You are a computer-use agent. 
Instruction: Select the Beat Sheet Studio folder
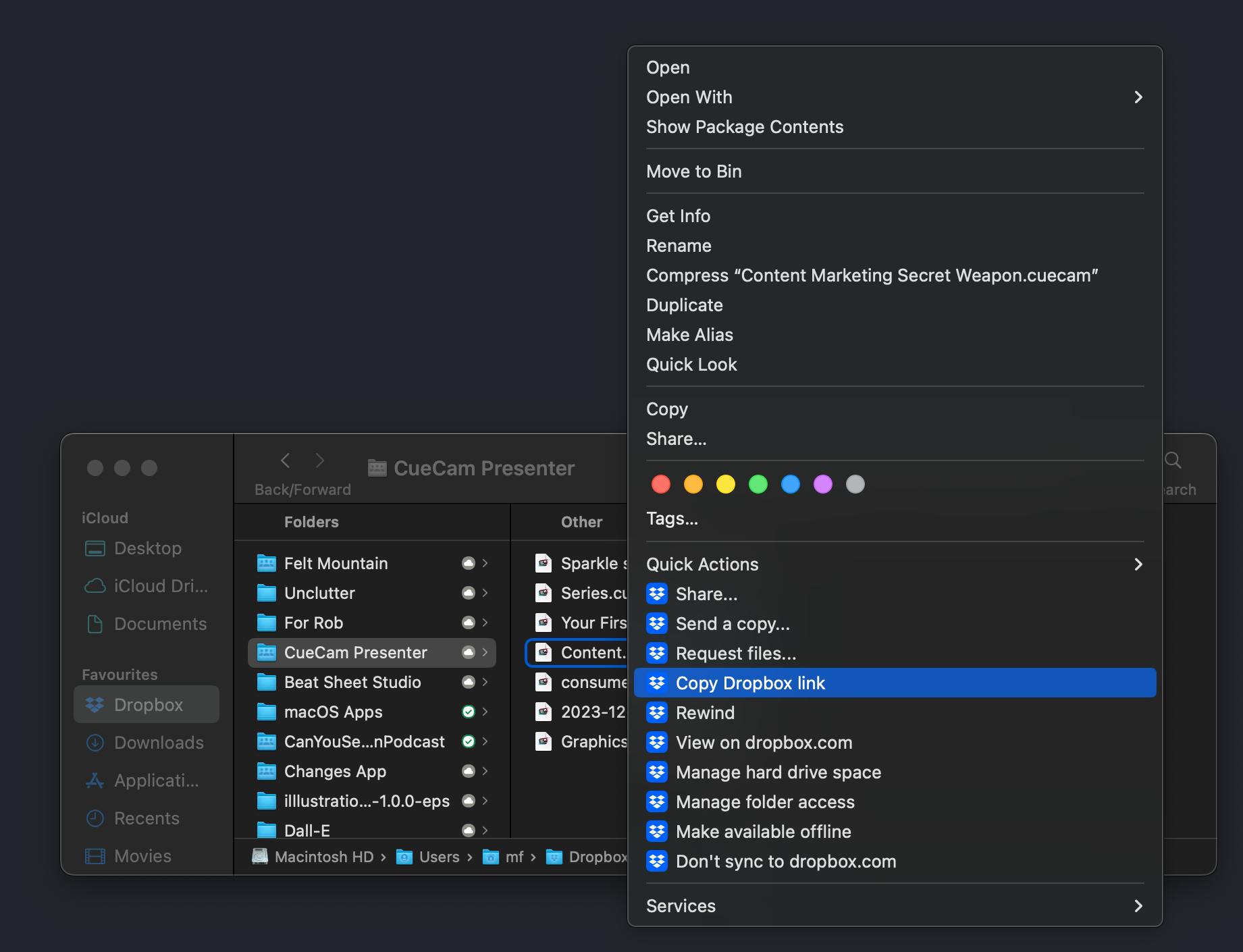point(352,682)
